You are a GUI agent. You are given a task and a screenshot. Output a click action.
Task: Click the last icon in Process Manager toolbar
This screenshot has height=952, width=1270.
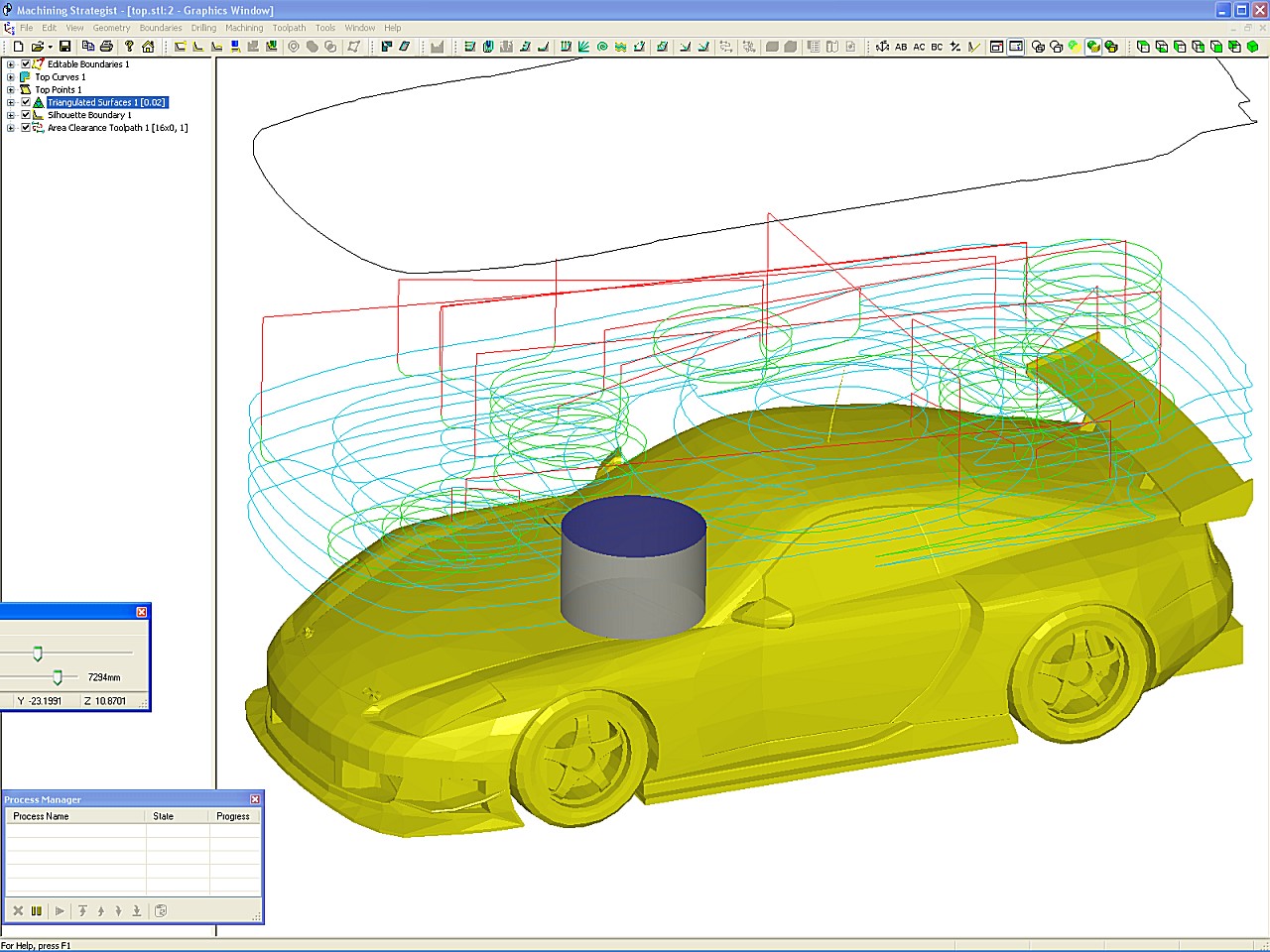click(161, 910)
